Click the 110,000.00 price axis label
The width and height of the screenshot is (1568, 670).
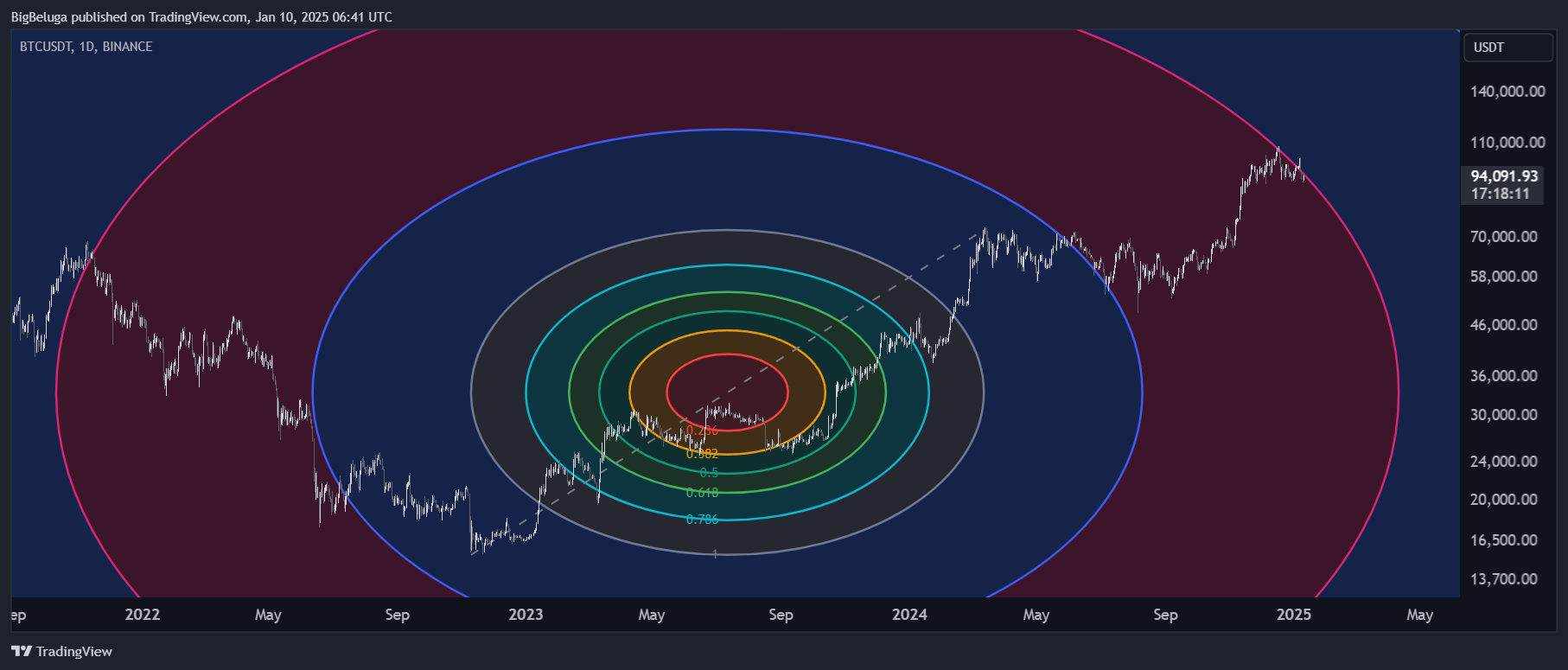1508,143
